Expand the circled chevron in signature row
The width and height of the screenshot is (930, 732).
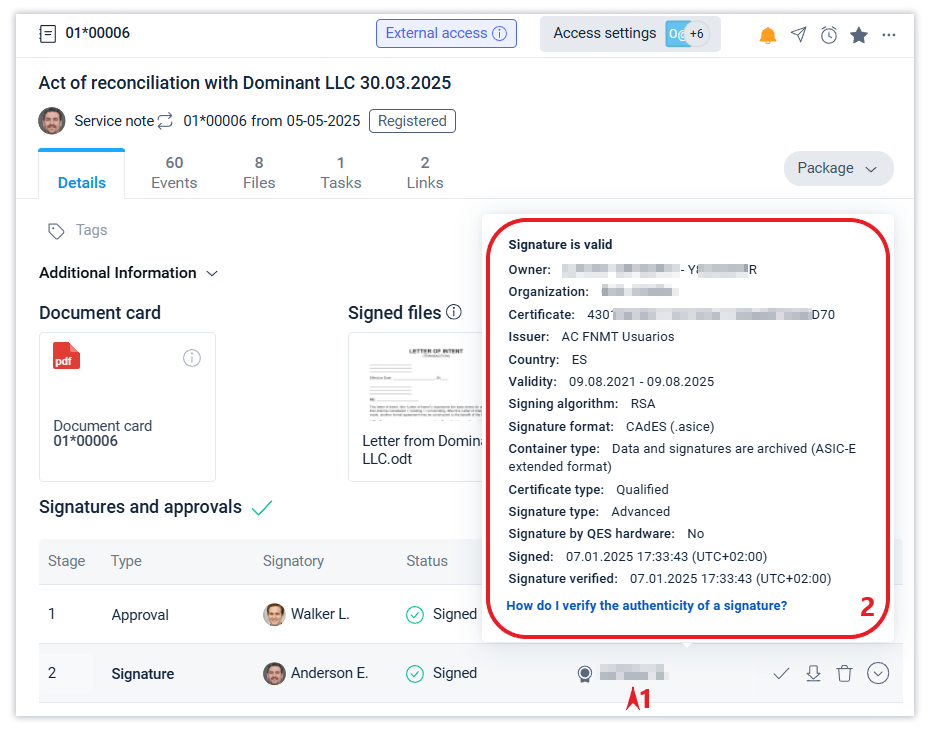click(x=878, y=674)
